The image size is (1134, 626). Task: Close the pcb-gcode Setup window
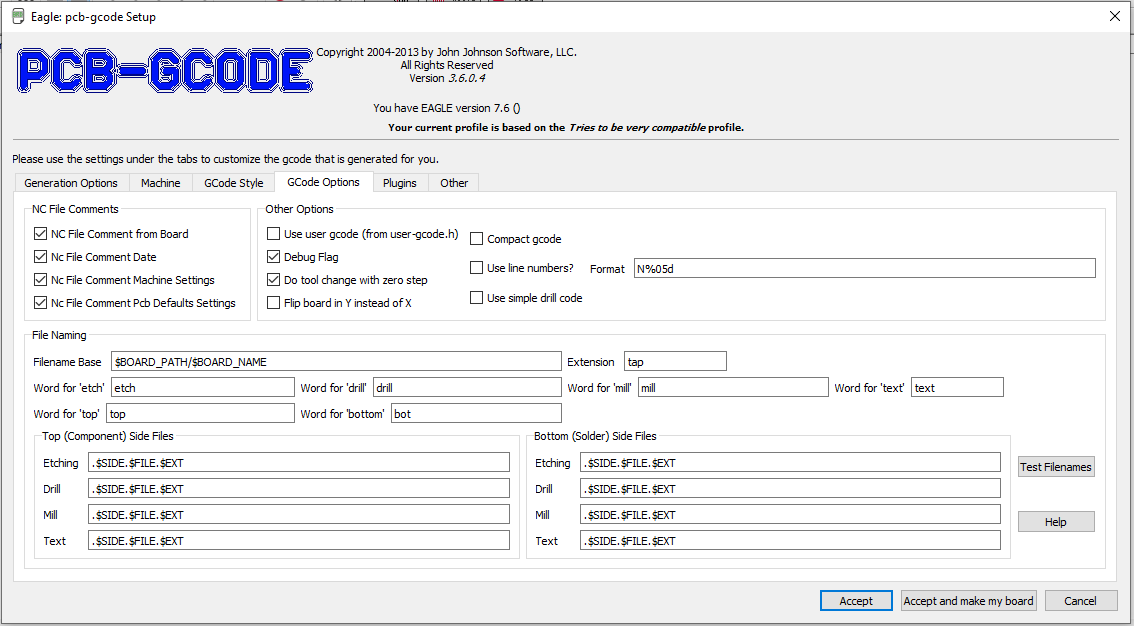[1114, 16]
